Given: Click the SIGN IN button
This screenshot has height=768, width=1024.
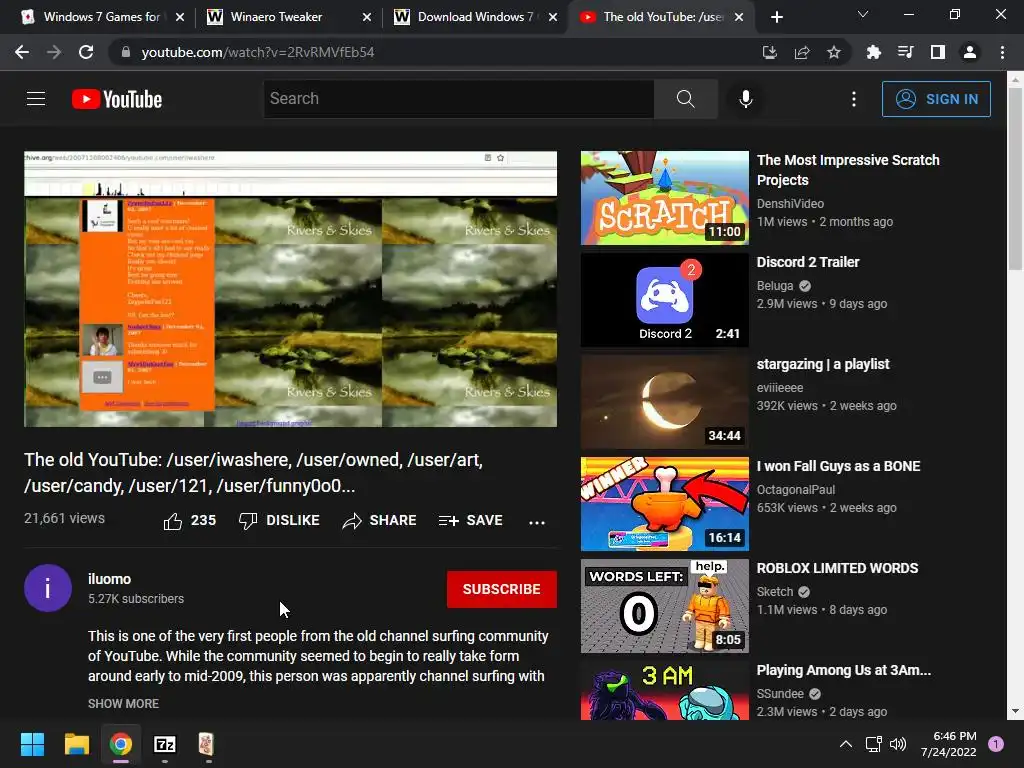Looking at the screenshot, I should pyautogui.click(x=936, y=99).
